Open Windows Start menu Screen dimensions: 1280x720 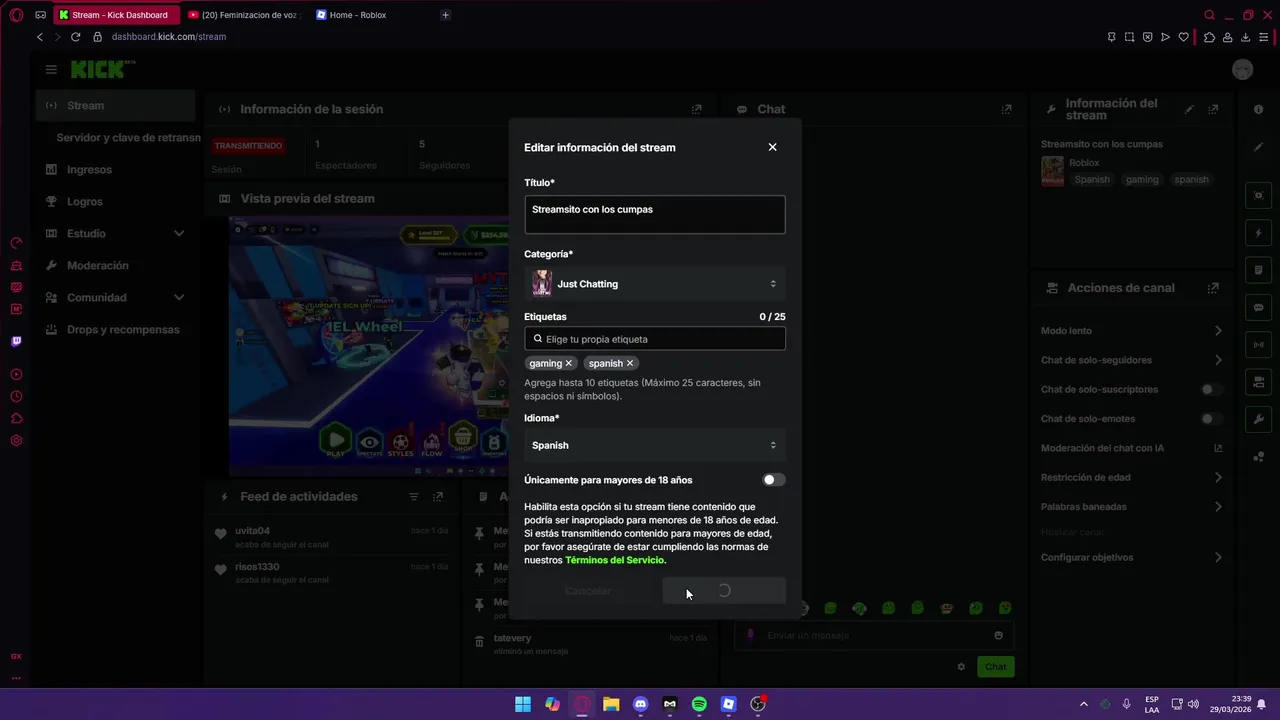pos(523,704)
